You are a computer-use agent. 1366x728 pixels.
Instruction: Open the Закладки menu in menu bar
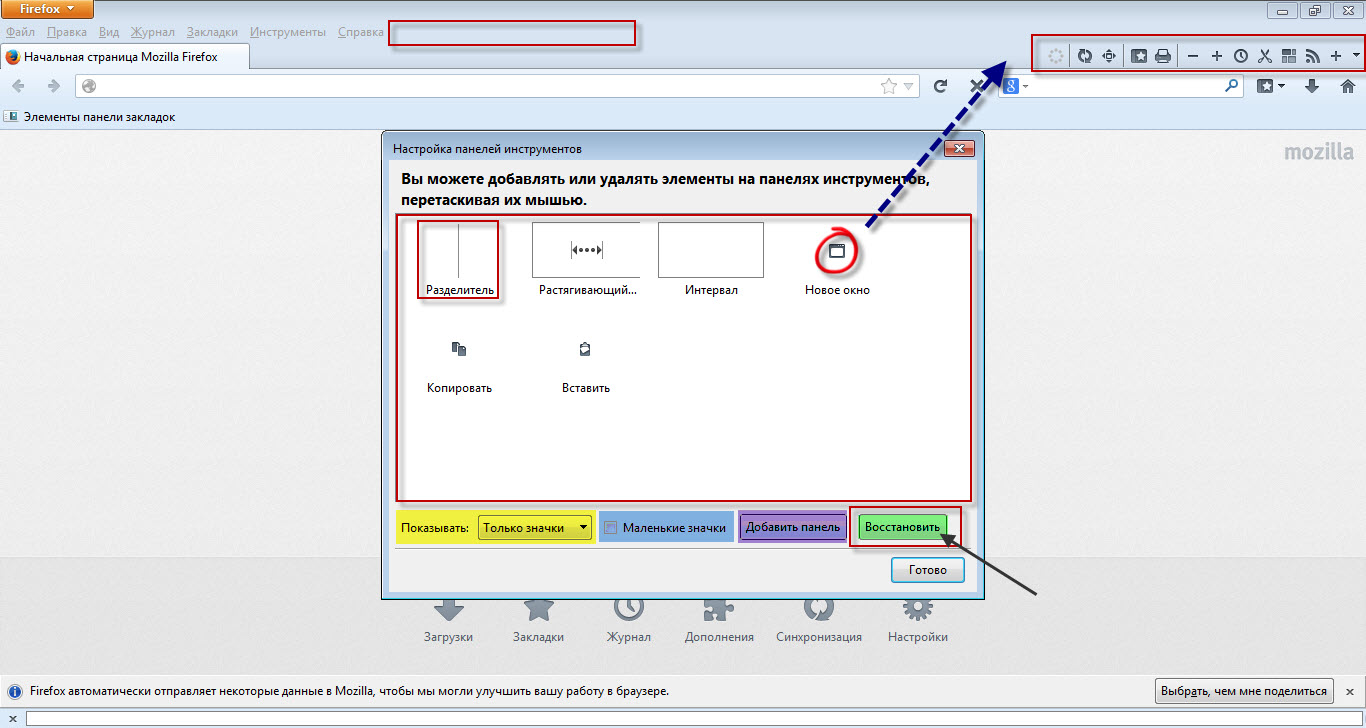(212, 32)
